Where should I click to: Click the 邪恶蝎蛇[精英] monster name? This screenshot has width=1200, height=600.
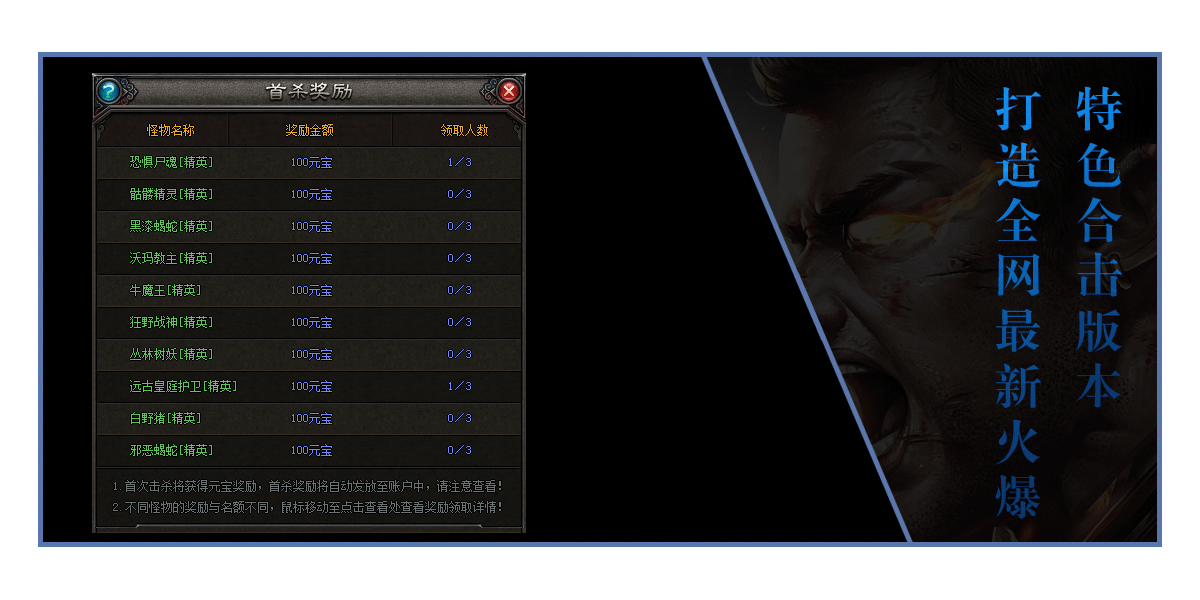click(171, 450)
